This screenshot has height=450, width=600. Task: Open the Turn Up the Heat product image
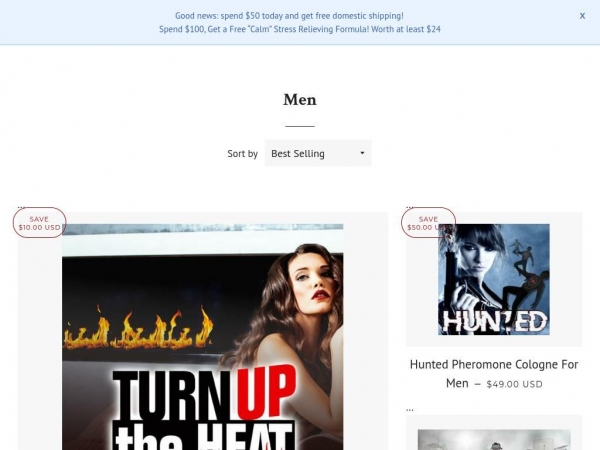pyautogui.click(x=202, y=337)
